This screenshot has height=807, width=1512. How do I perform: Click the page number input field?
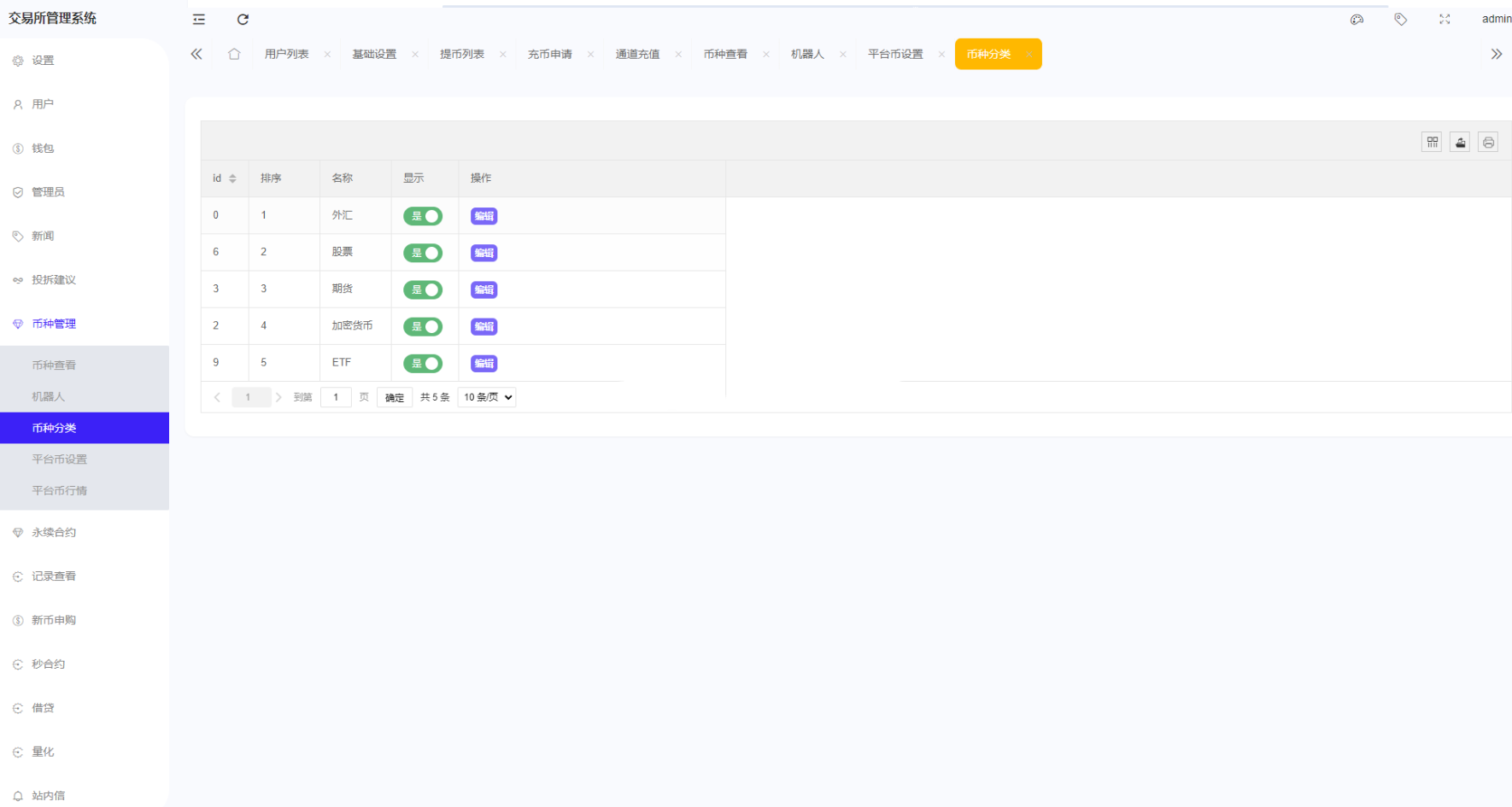336,397
